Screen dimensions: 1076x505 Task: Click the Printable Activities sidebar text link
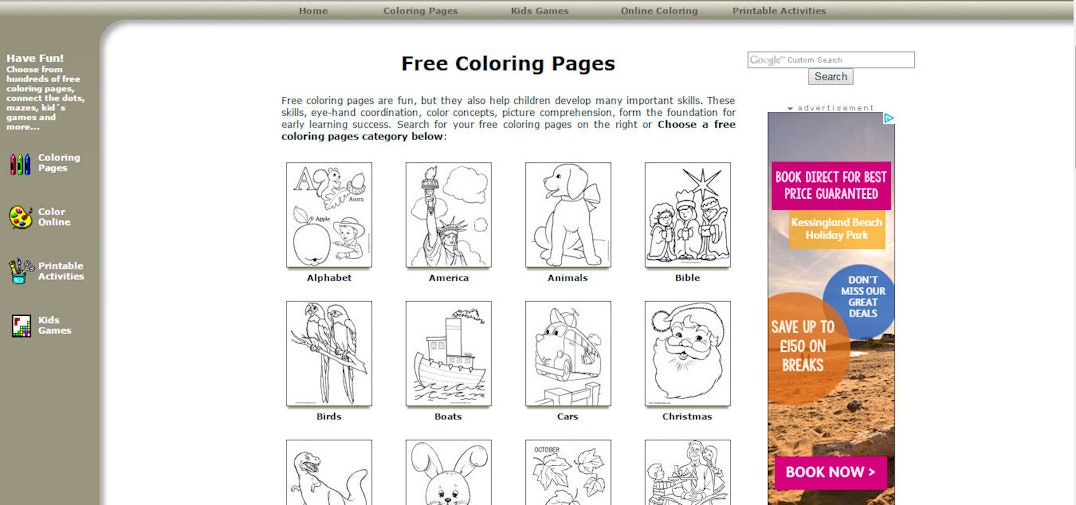click(x=61, y=271)
